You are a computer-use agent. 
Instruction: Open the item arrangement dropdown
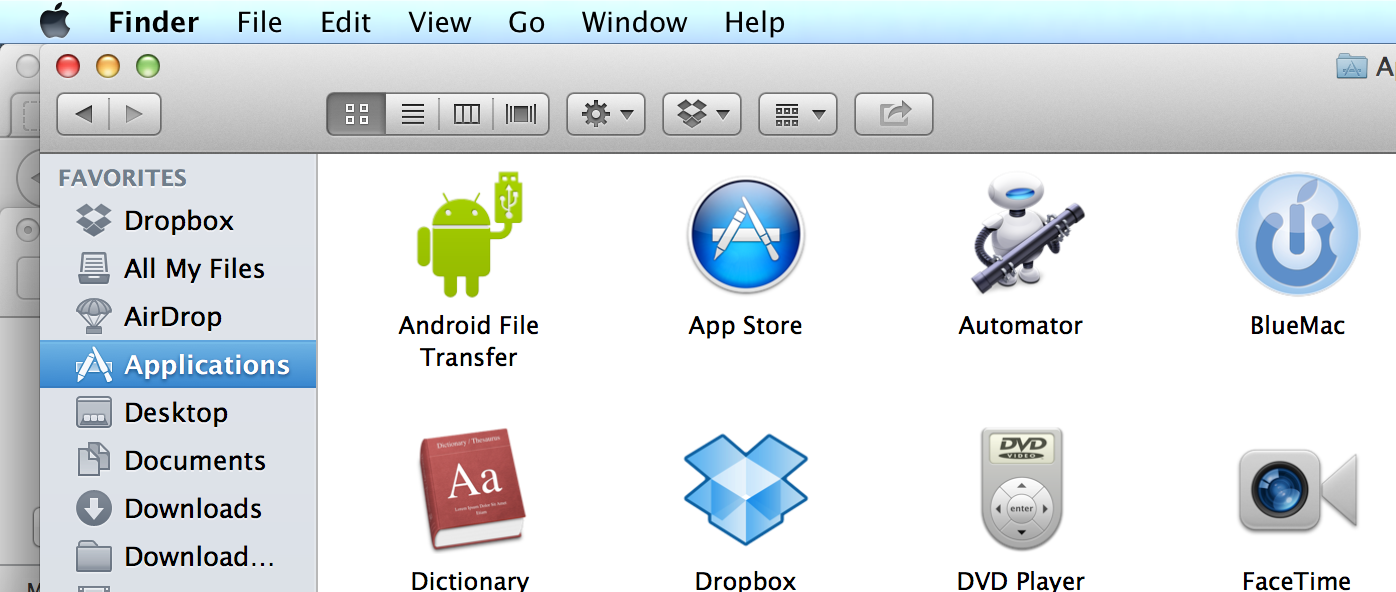coord(798,114)
